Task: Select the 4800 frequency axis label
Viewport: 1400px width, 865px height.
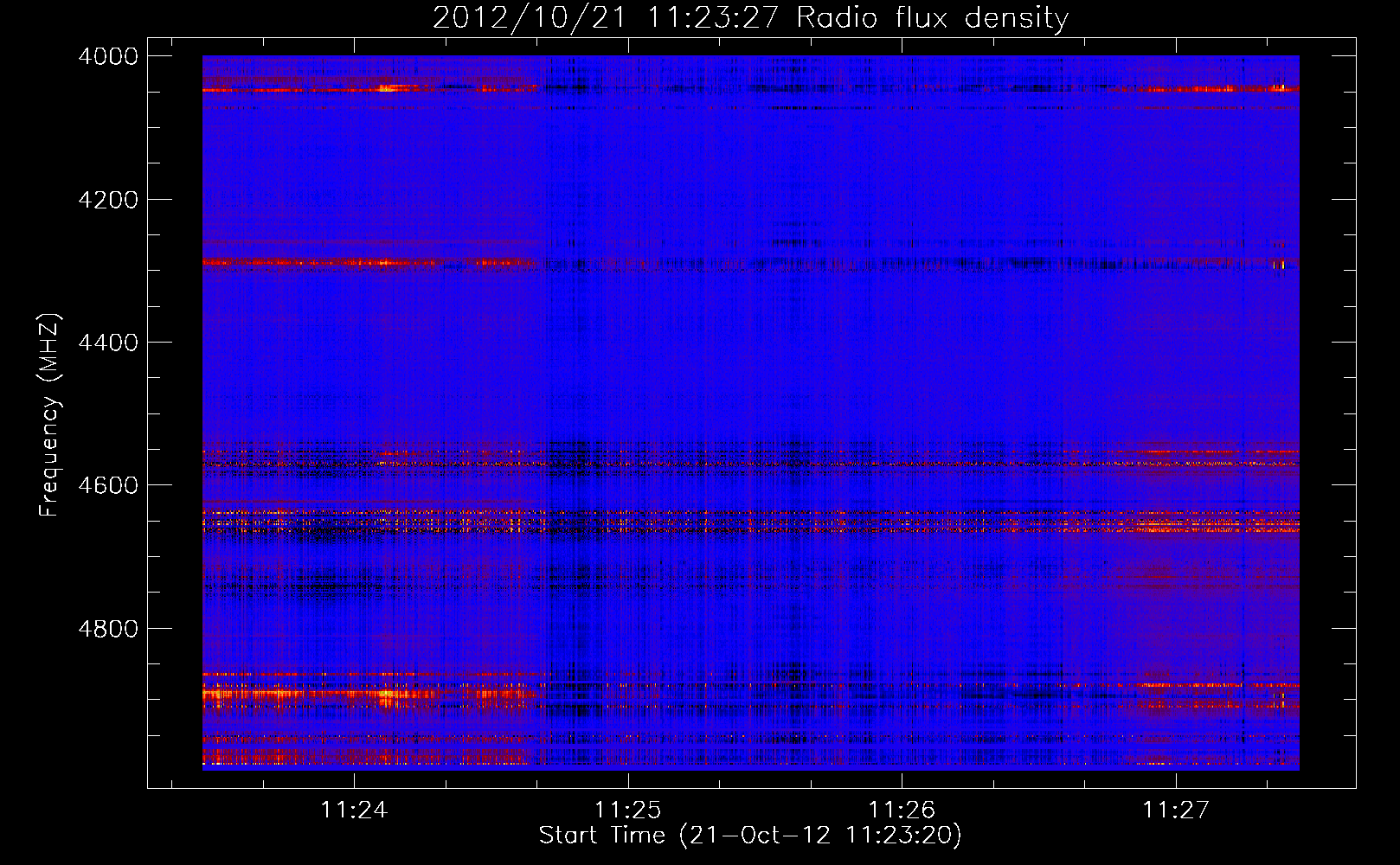Action: point(108,628)
